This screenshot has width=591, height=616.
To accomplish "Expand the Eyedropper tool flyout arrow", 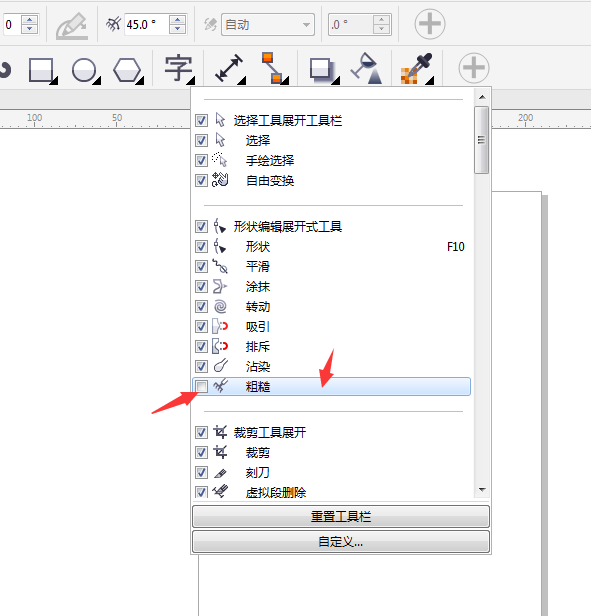I will tap(430, 81).
